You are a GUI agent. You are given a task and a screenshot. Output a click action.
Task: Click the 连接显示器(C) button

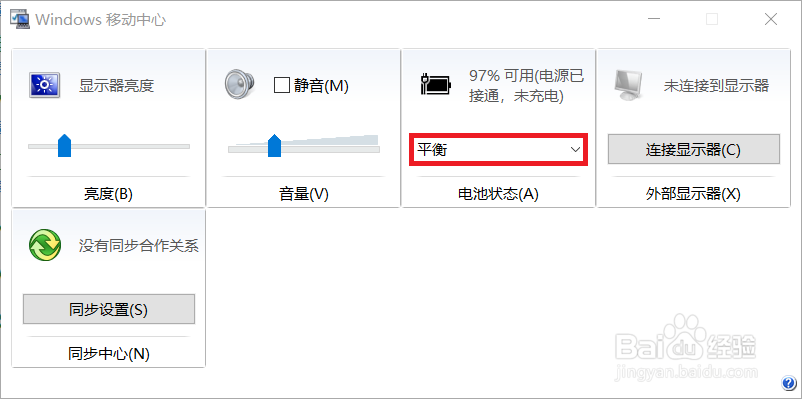(x=694, y=149)
